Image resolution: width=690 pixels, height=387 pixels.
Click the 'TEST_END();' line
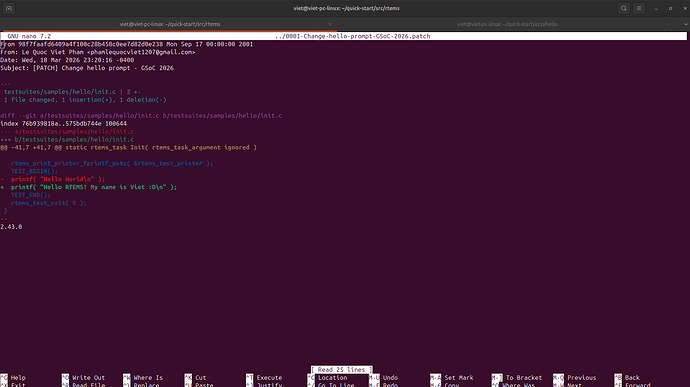pyautogui.click(x=31, y=195)
